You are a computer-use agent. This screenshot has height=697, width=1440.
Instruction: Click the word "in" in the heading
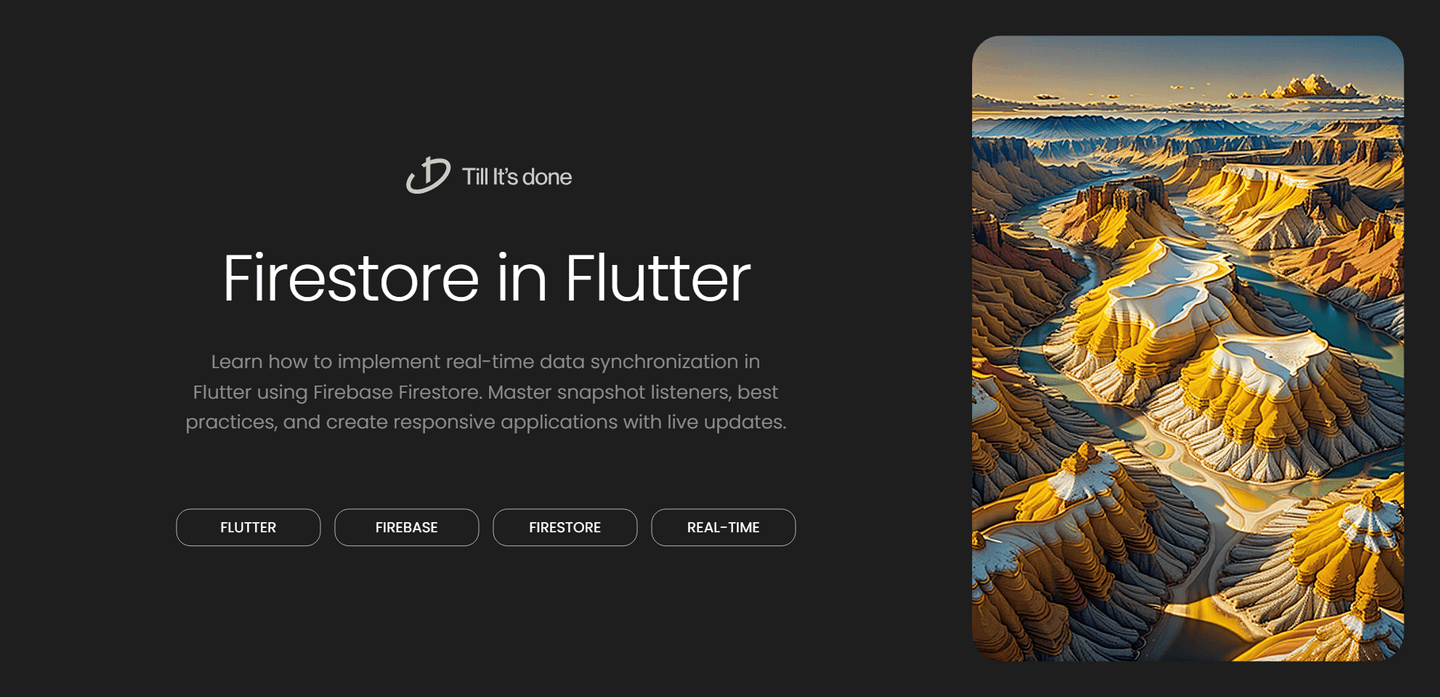[521, 278]
